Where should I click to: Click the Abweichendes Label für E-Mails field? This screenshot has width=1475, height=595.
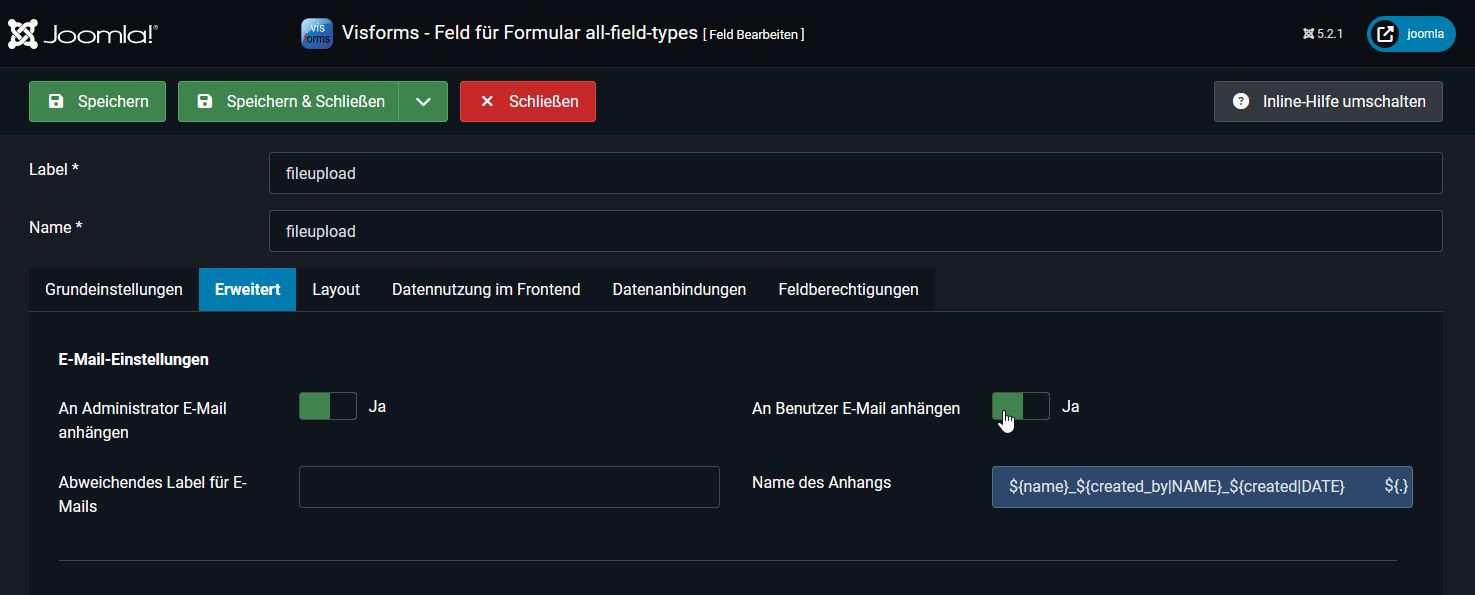click(509, 487)
